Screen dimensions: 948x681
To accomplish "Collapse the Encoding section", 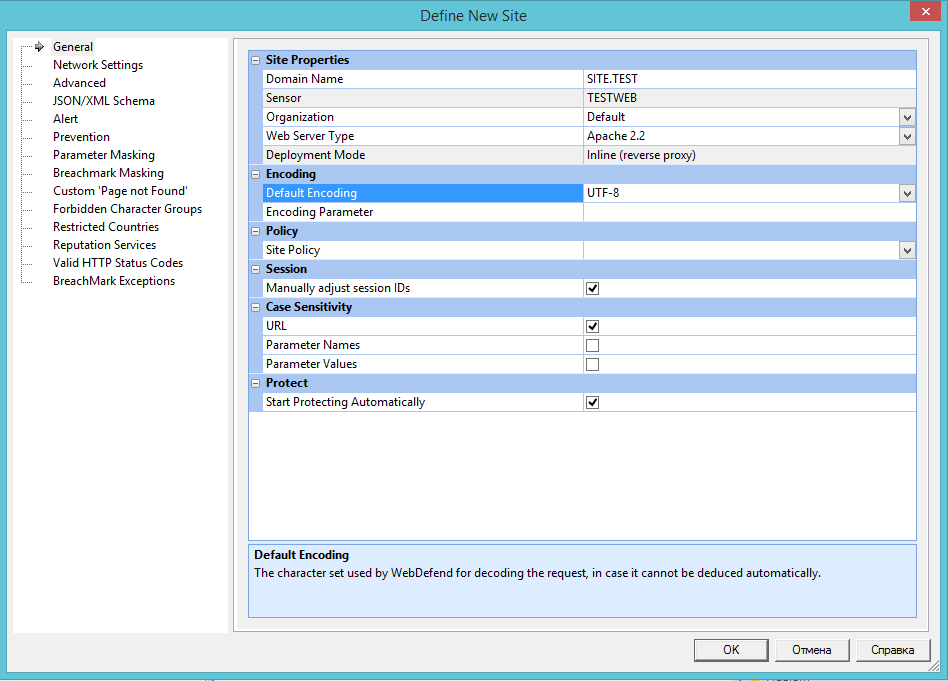I will 256,175.
